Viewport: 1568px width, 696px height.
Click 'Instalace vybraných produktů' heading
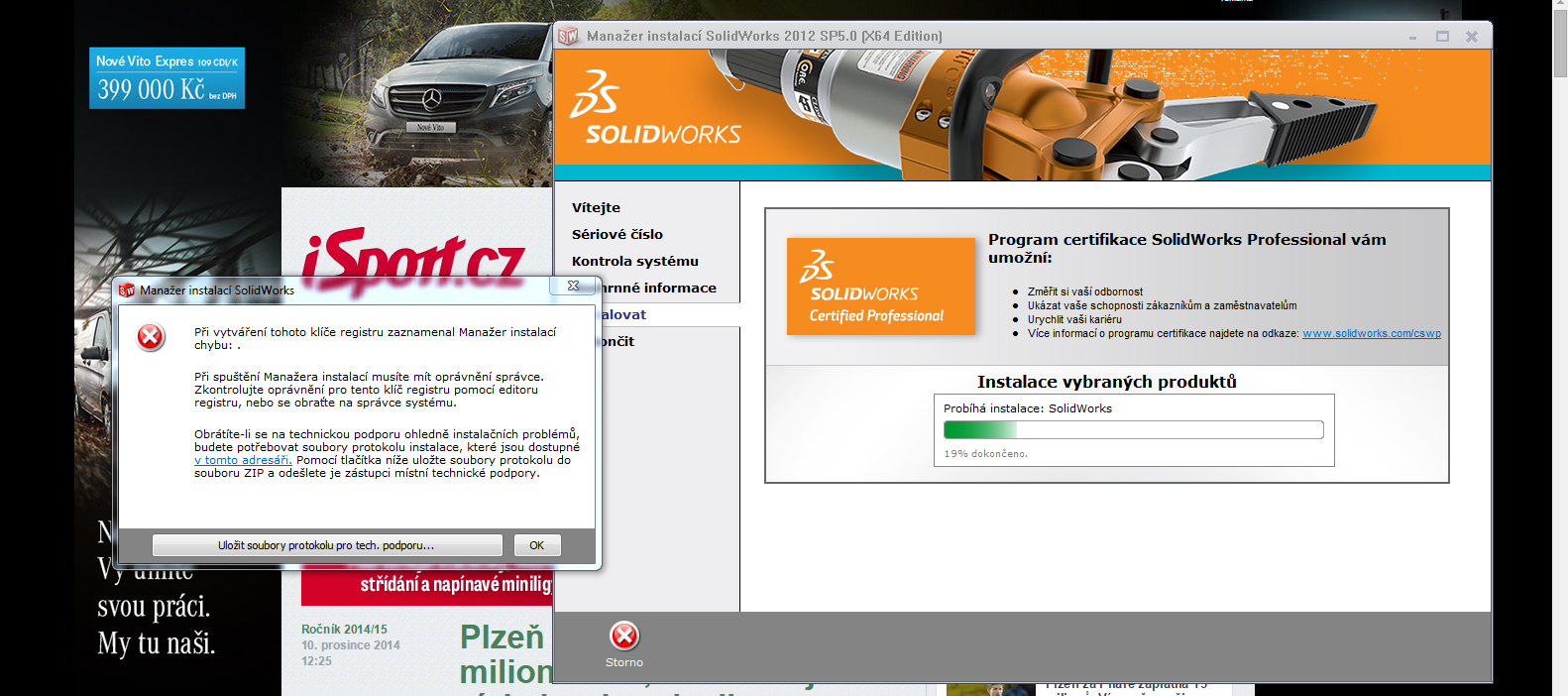[1107, 382]
